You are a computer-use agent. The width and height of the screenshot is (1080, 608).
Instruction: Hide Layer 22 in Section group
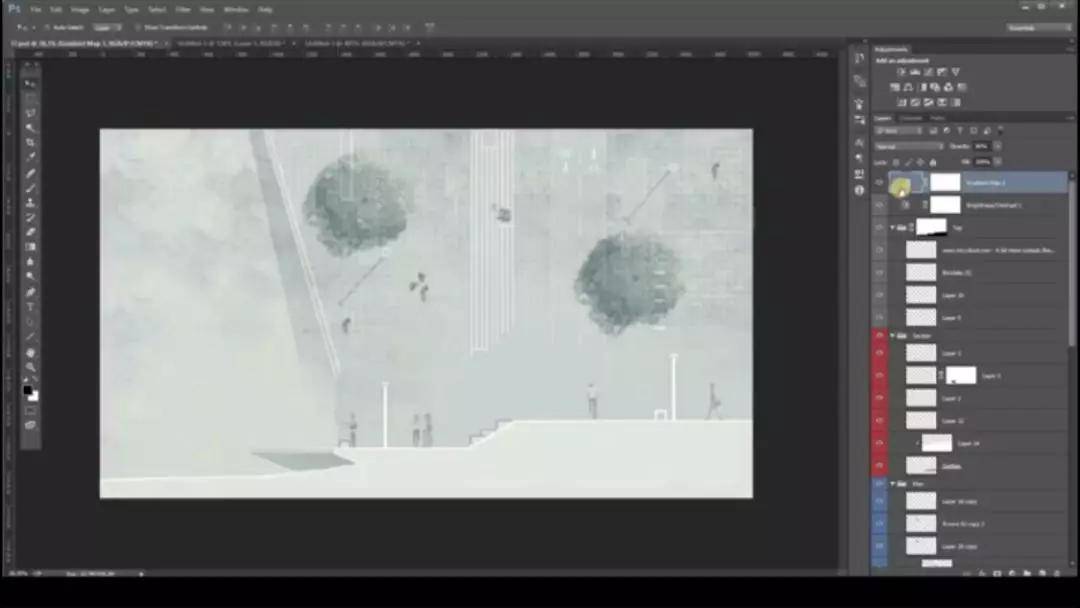click(x=880, y=421)
